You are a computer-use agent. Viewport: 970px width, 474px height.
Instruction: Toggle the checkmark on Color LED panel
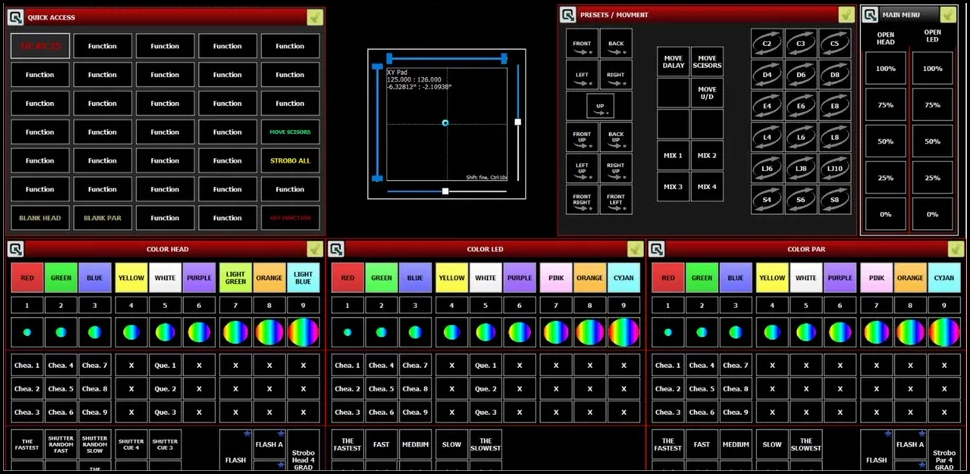click(x=635, y=249)
